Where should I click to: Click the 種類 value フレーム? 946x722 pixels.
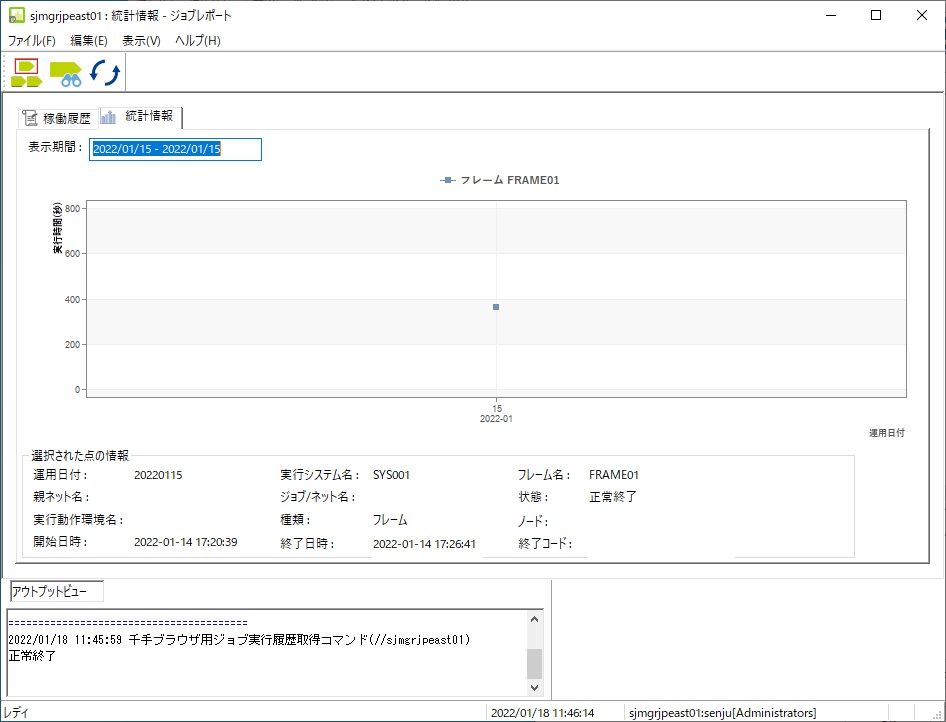pos(390,519)
